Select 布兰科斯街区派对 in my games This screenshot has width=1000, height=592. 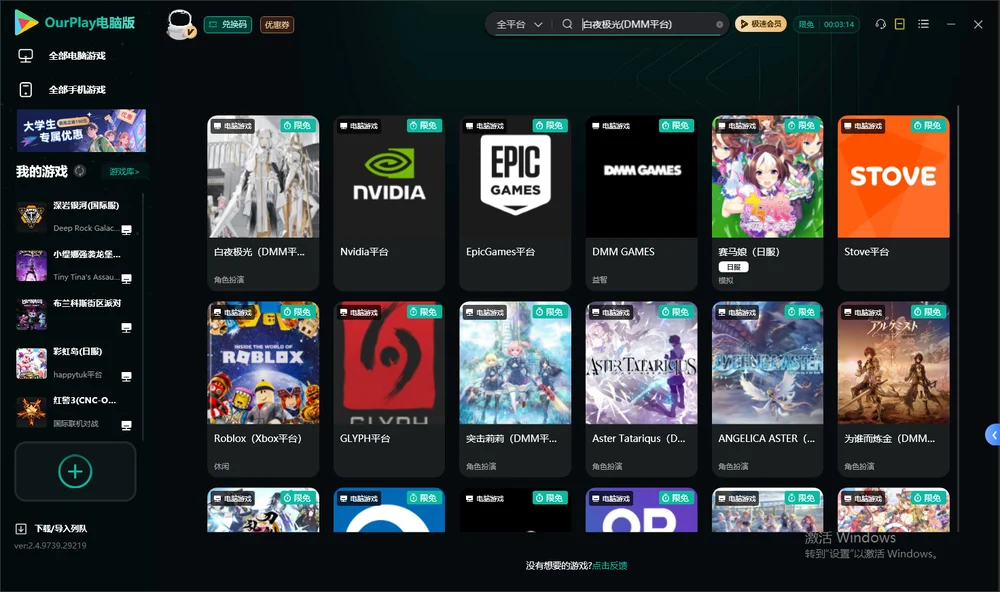74,314
